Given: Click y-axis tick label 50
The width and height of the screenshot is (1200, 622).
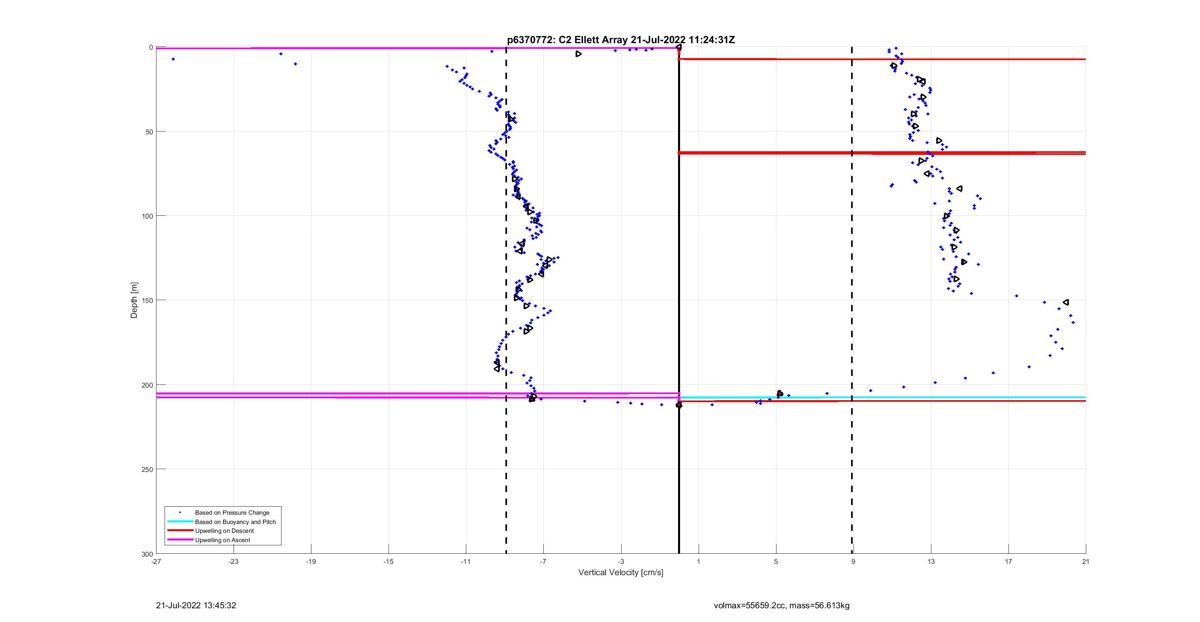Looking at the screenshot, I should 148,132.
